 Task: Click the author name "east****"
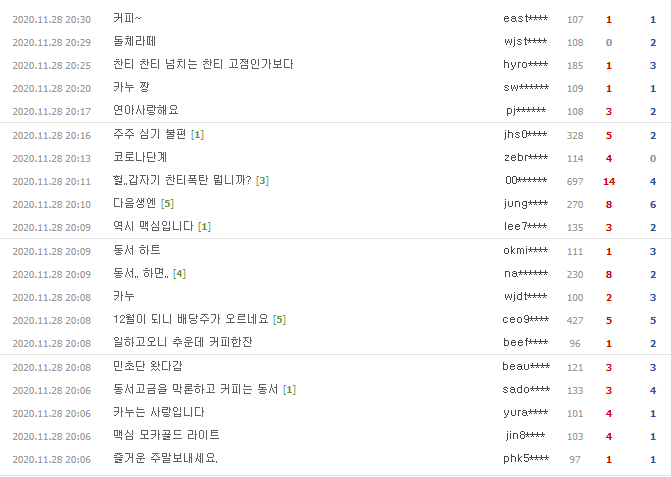click(525, 19)
